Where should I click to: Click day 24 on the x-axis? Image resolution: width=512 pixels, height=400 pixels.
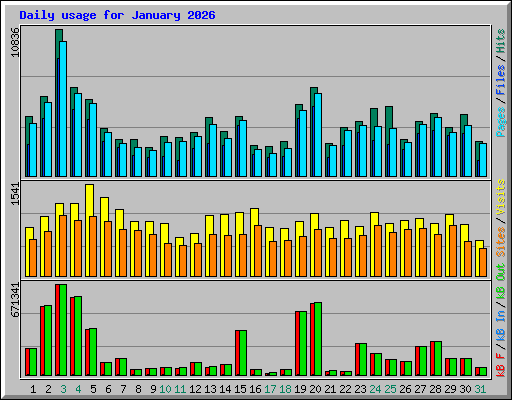(375, 389)
